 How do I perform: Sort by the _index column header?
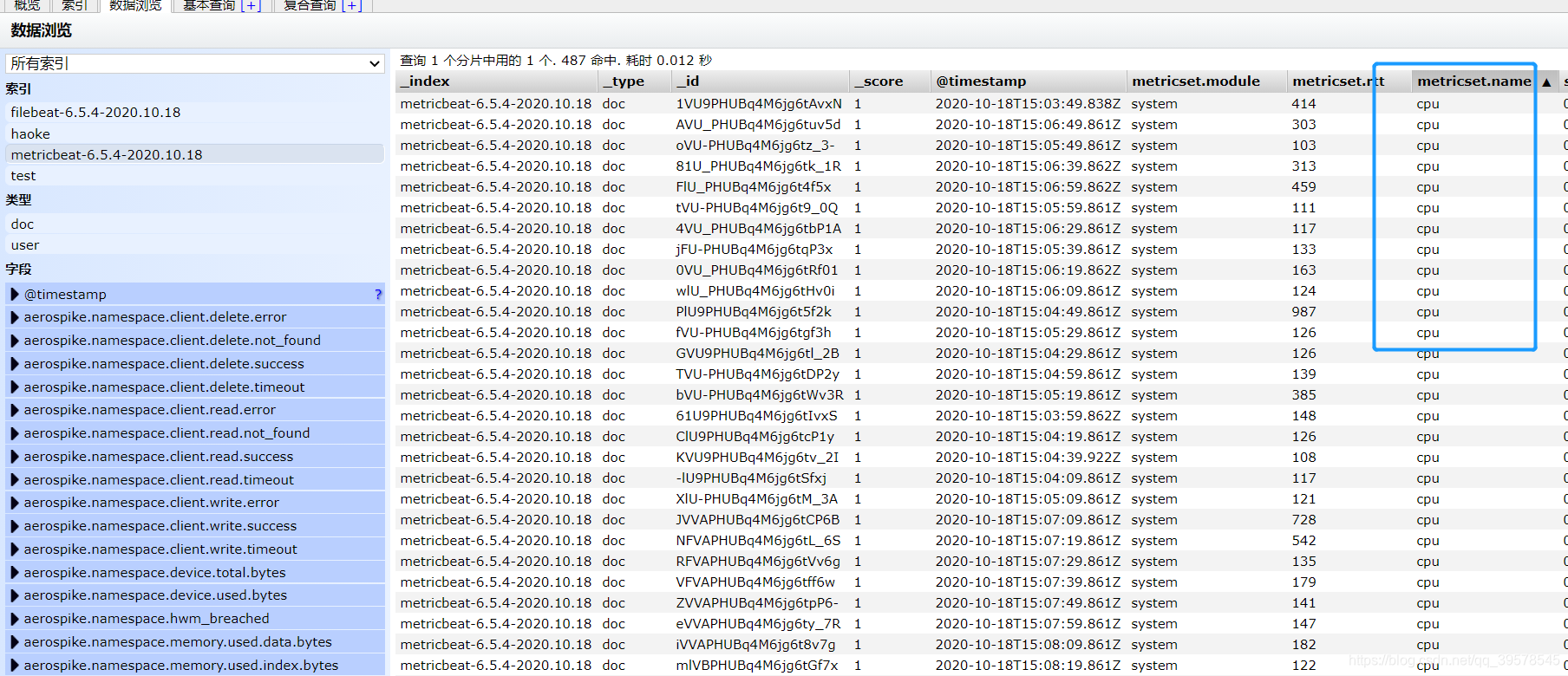point(496,81)
